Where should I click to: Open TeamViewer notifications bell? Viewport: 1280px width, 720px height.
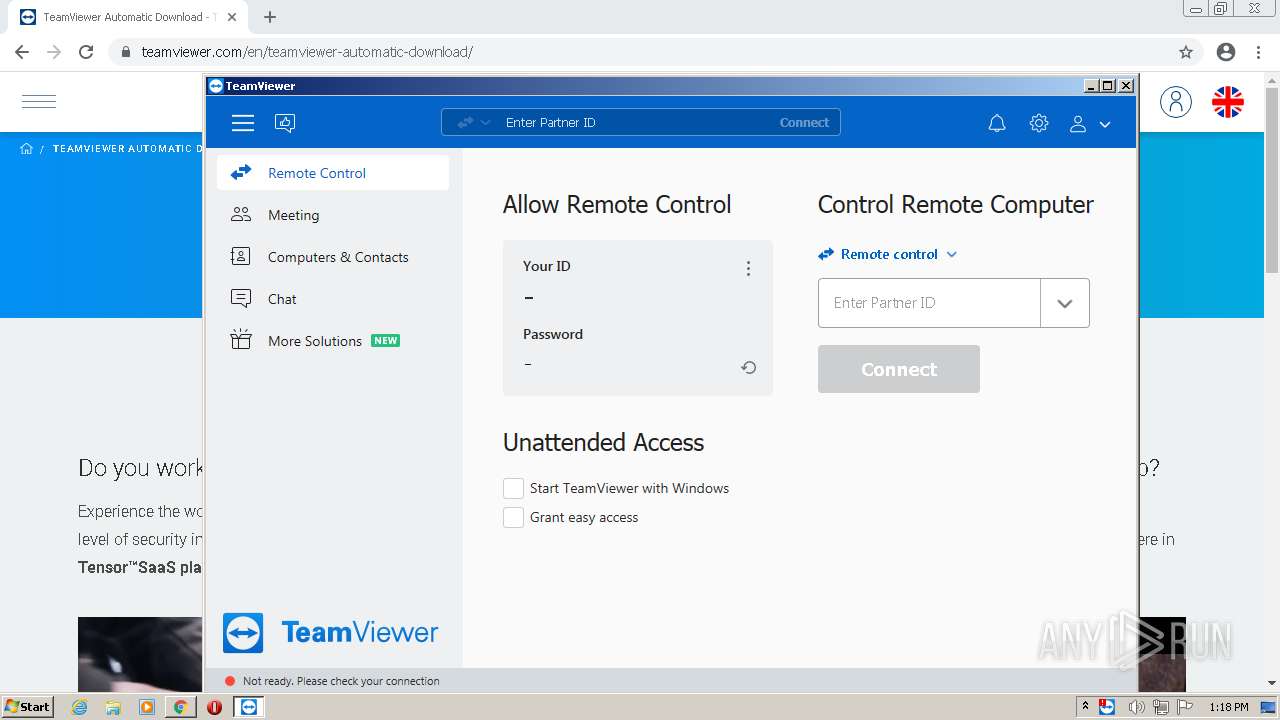(x=997, y=123)
